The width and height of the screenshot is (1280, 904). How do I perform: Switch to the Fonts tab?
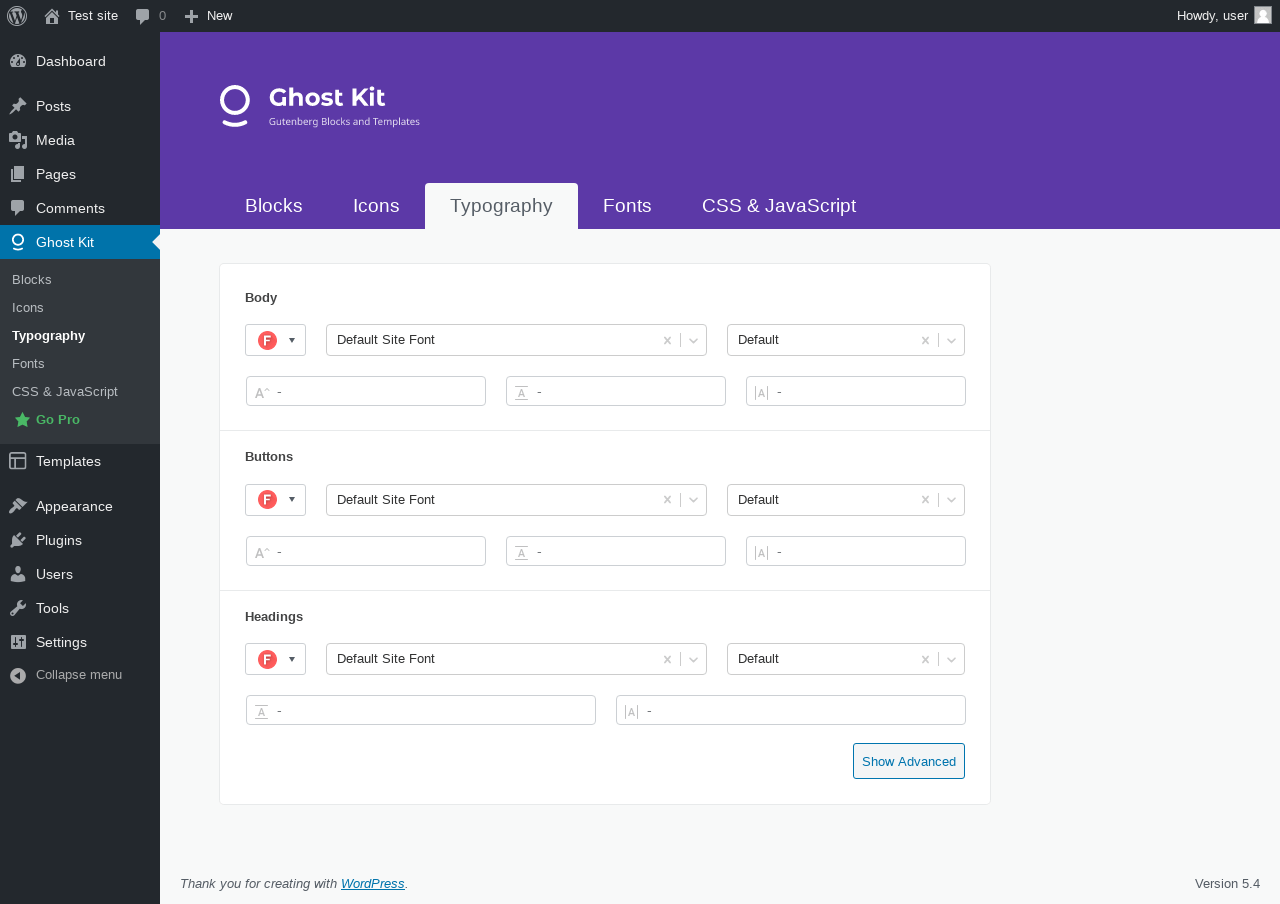pyautogui.click(x=627, y=206)
